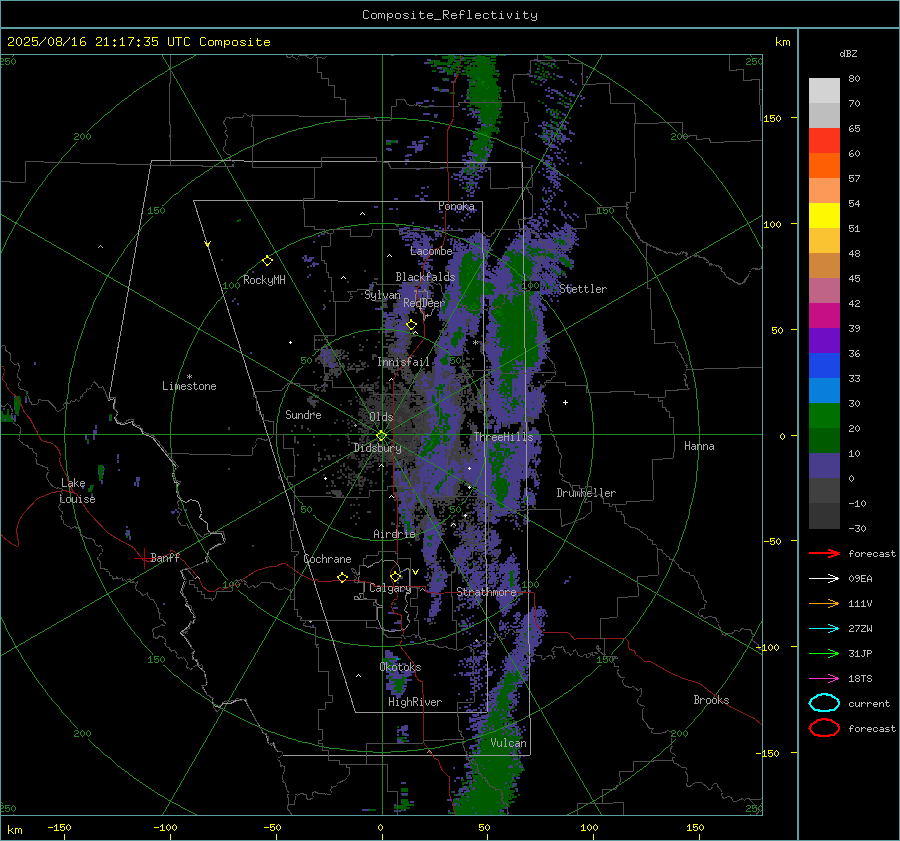Click the Vulcan town label

tap(509, 743)
